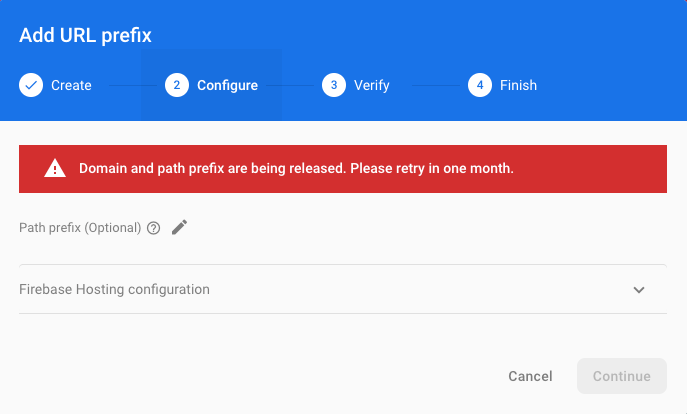Go to the Create step label
The width and height of the screenshot is (687, 414).
pos(71,85)
